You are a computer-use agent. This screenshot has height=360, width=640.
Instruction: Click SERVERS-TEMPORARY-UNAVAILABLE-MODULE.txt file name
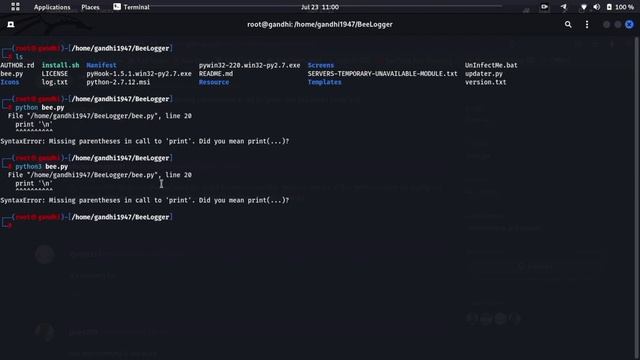(382, 74)
